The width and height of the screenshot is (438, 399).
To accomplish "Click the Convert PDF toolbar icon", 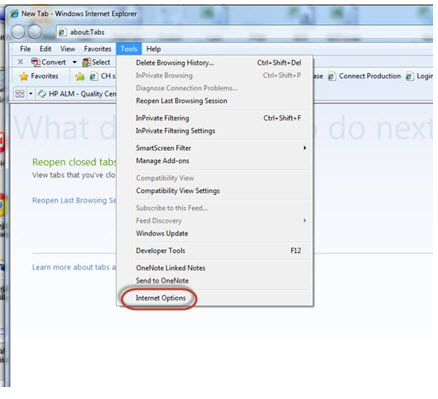I will click(x=35, y=62).
